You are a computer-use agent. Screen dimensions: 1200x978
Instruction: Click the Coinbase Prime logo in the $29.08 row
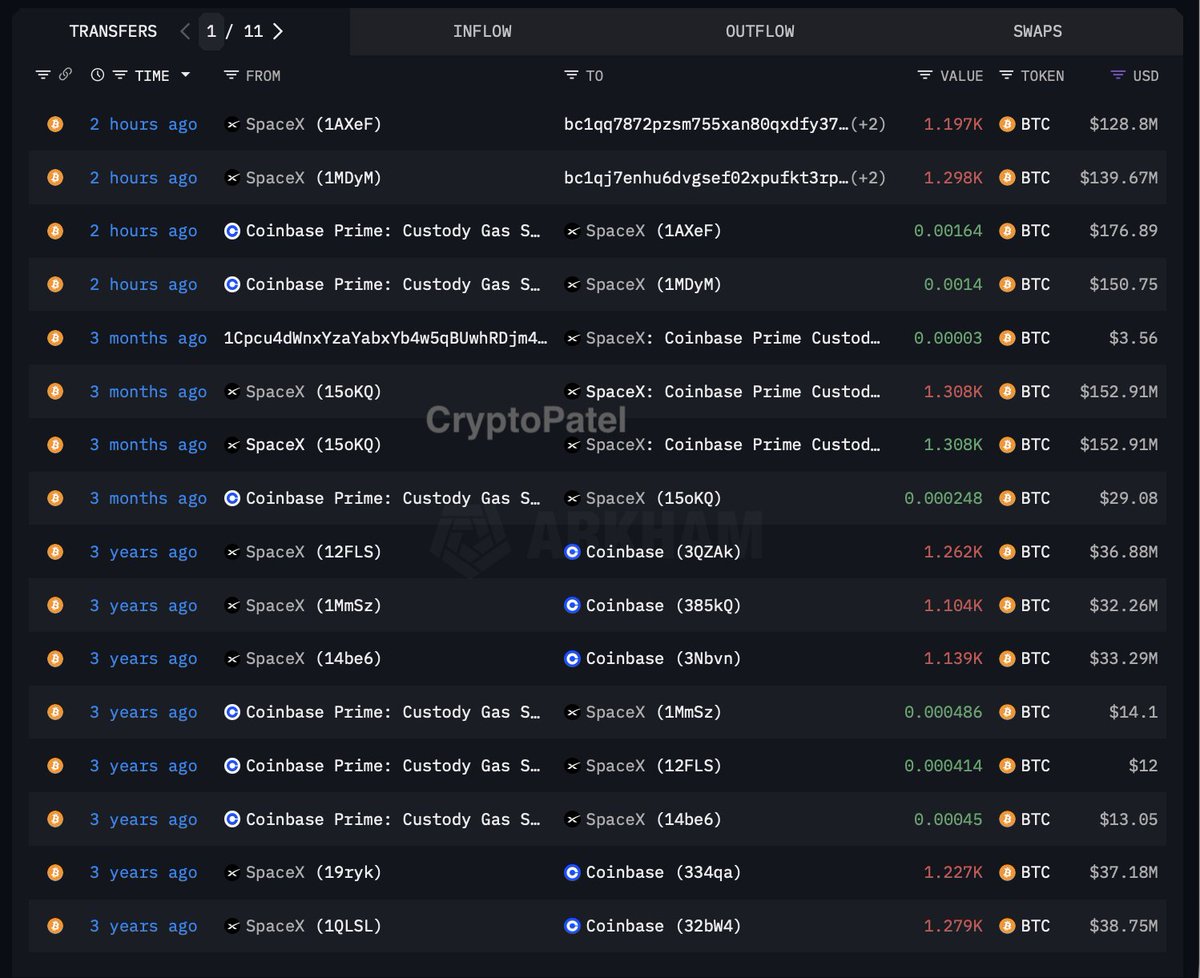point(232,498)
